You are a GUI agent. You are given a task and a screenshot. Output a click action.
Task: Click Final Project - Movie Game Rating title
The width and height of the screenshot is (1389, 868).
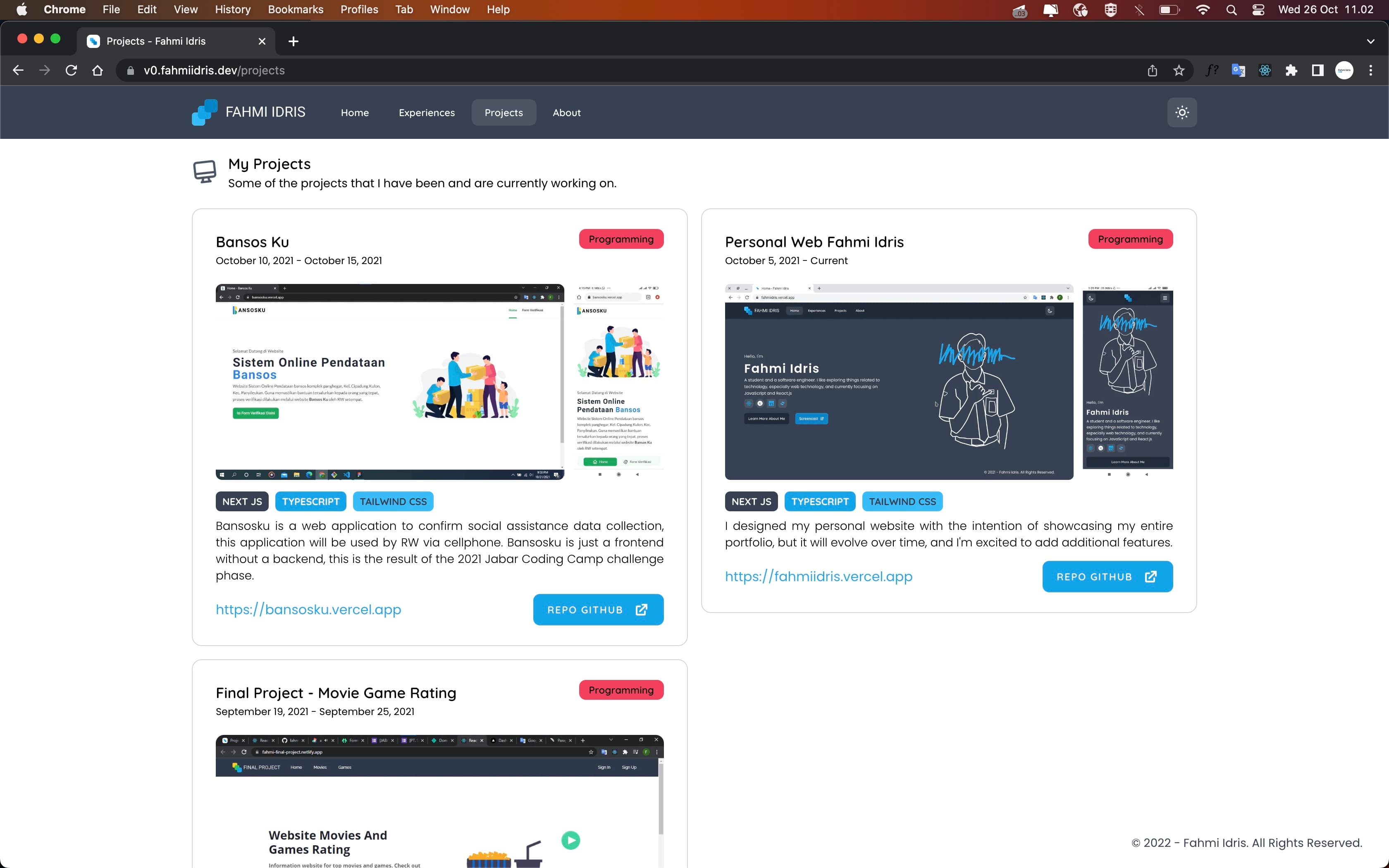336,693
